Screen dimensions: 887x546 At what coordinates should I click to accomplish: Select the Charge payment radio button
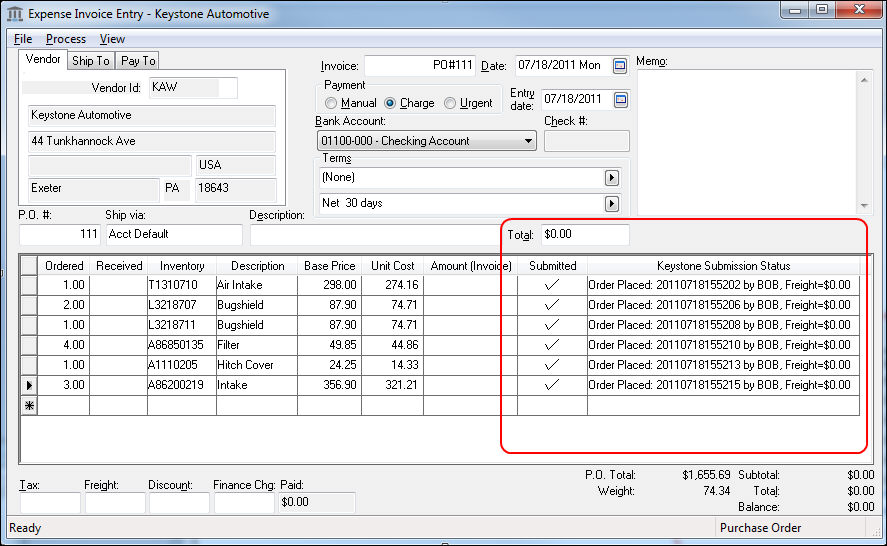tap(390, 103)
